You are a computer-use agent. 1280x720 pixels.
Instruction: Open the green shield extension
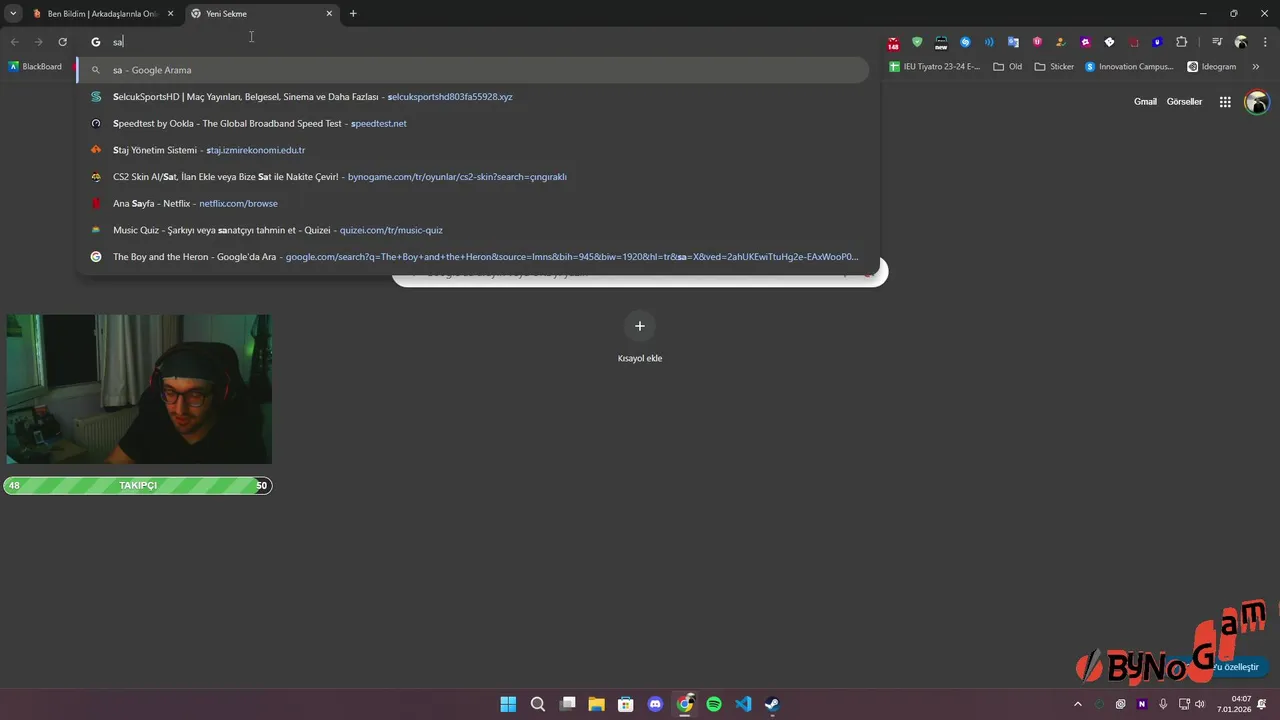917,42
